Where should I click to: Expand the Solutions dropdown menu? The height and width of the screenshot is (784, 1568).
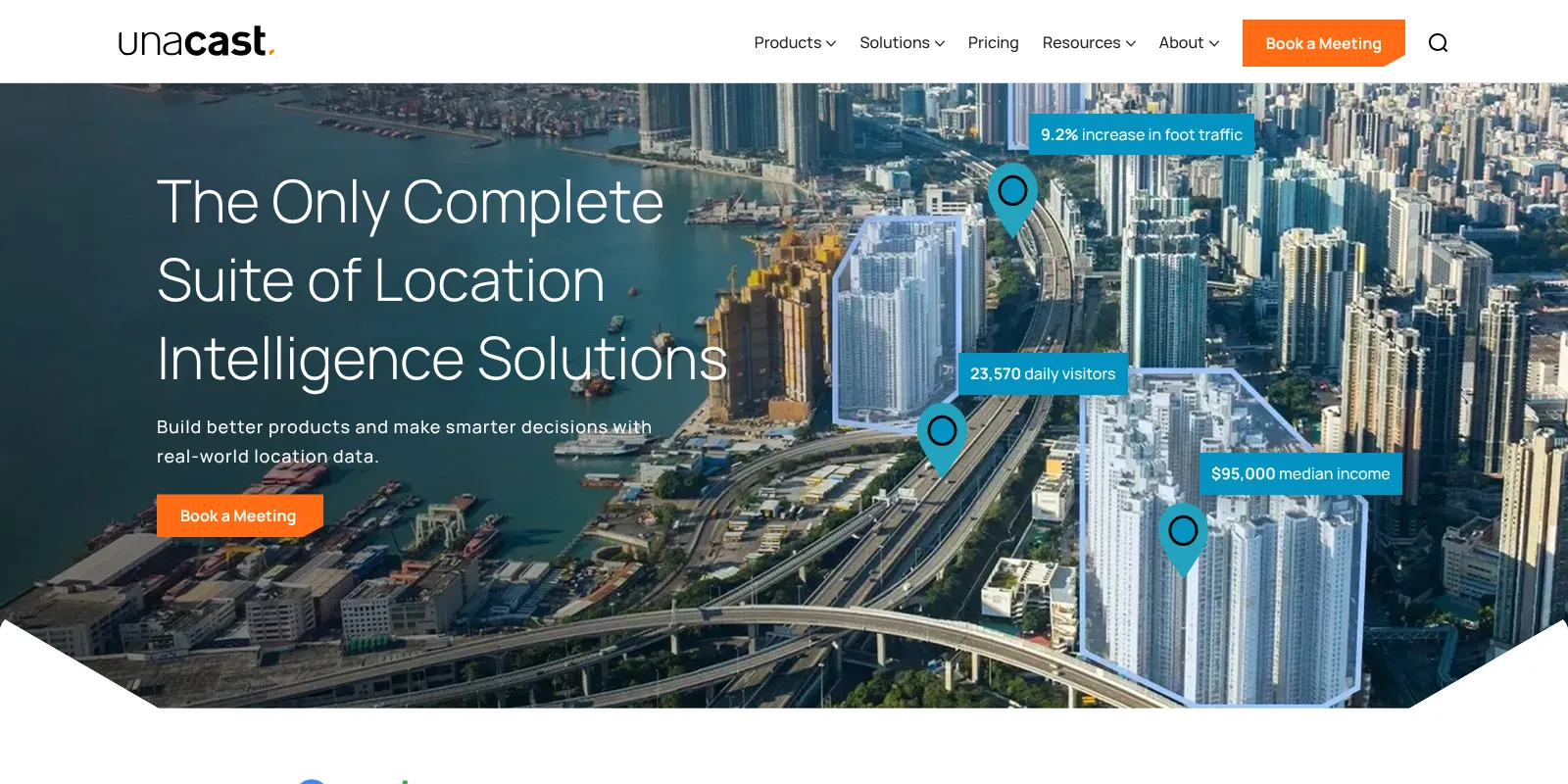[x=902, y=43]
